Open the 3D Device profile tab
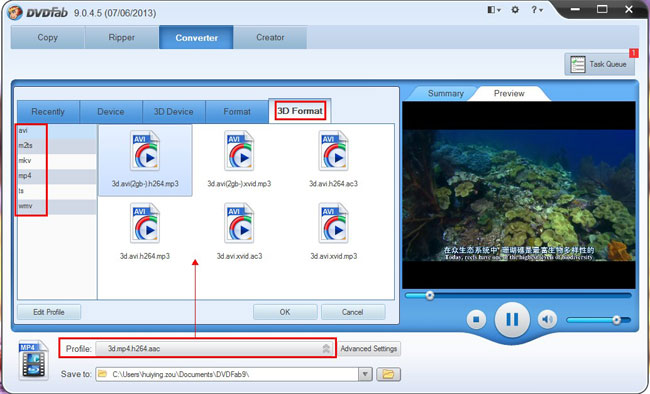This screenshot has width=650, height=394. coord(174,112)
